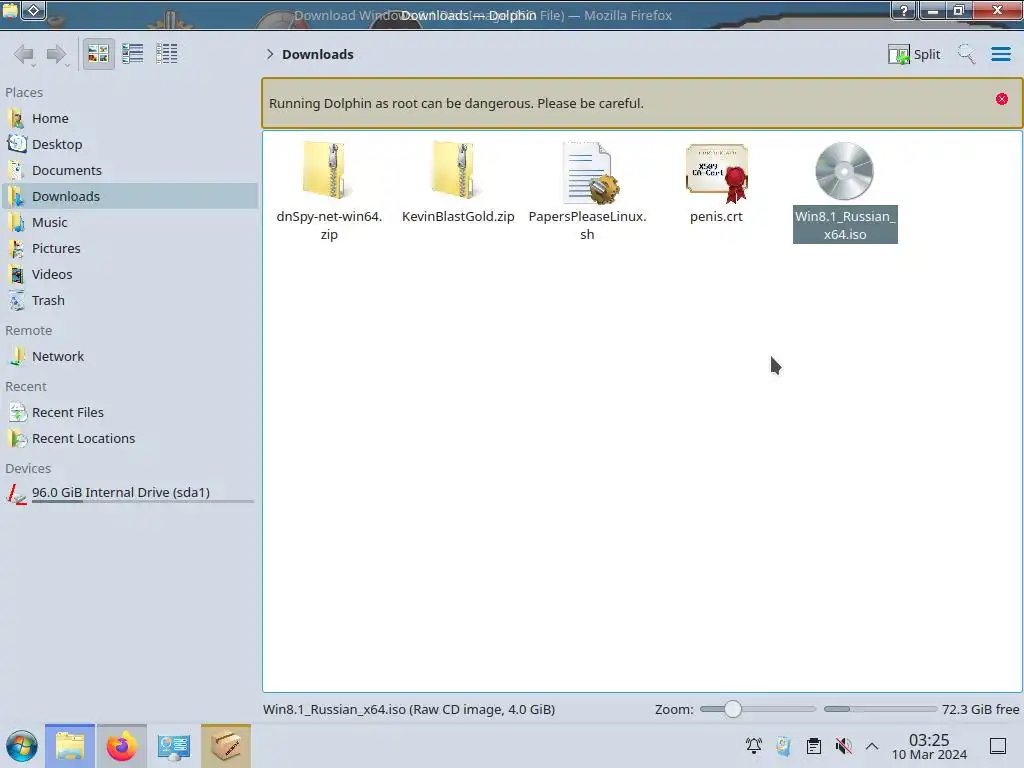Open Pictures in Places
Screen dimensions: 1024x768
click(130, 249)
